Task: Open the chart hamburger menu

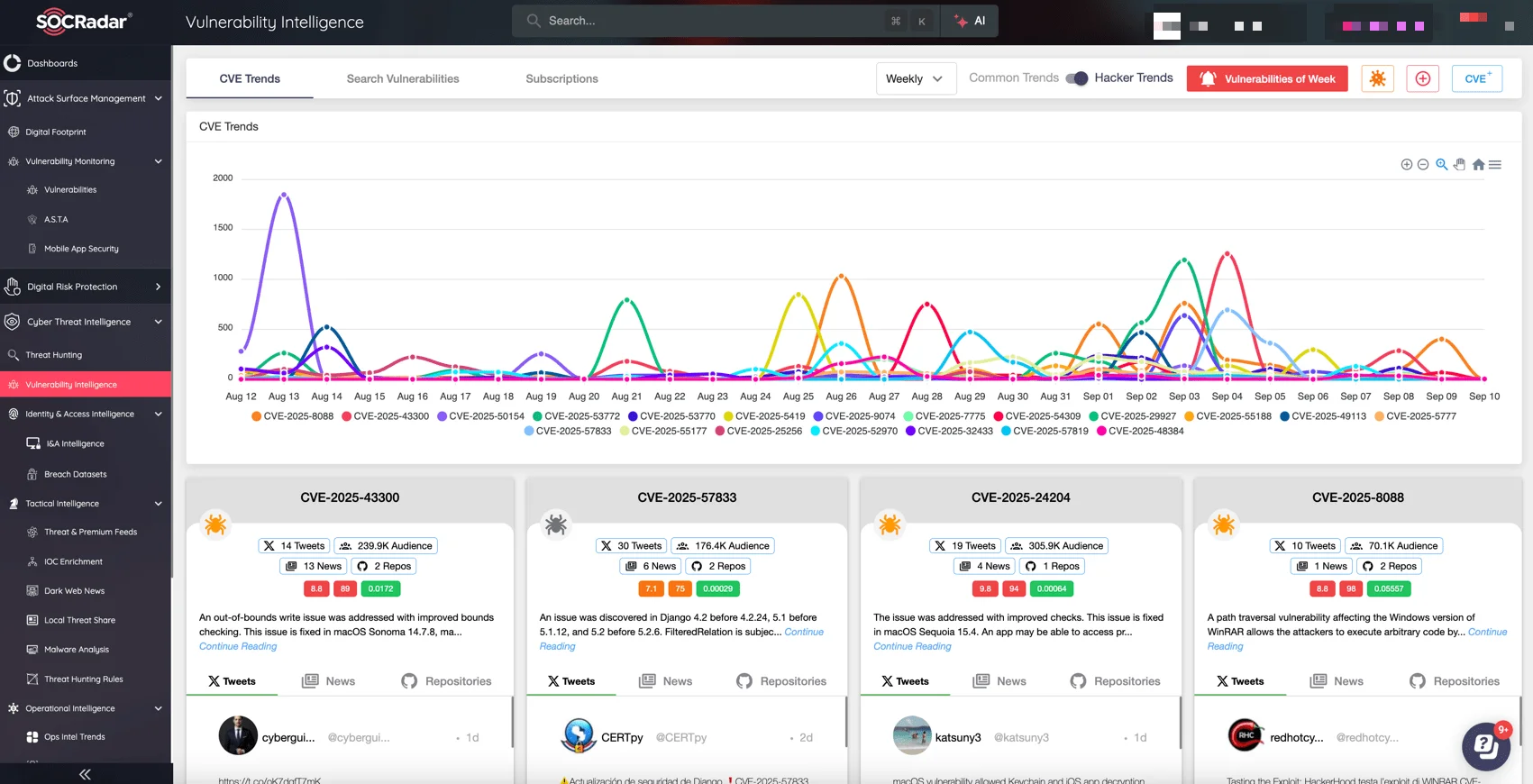Action: click(1495, 165)
